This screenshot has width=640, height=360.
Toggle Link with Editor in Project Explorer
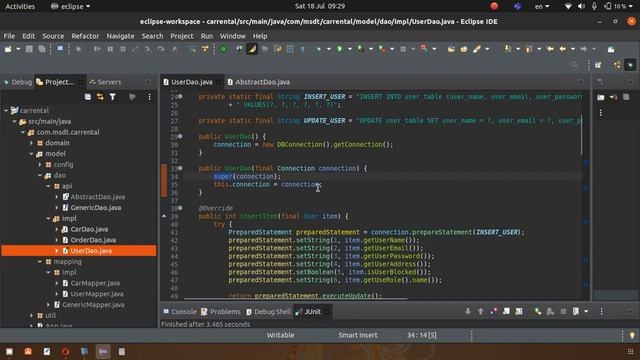point(100,97)
